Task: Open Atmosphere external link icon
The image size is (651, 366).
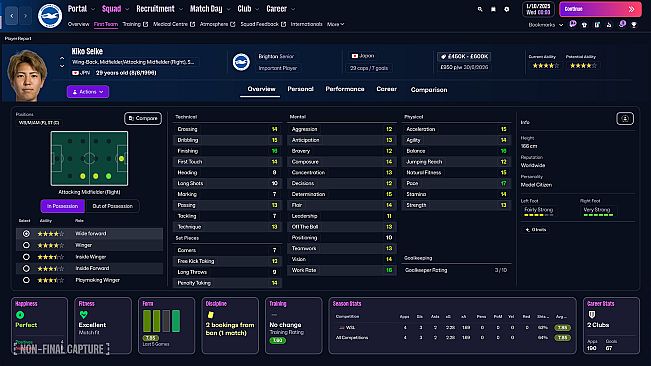Action: pyautogui.click(x=232, y=24)
